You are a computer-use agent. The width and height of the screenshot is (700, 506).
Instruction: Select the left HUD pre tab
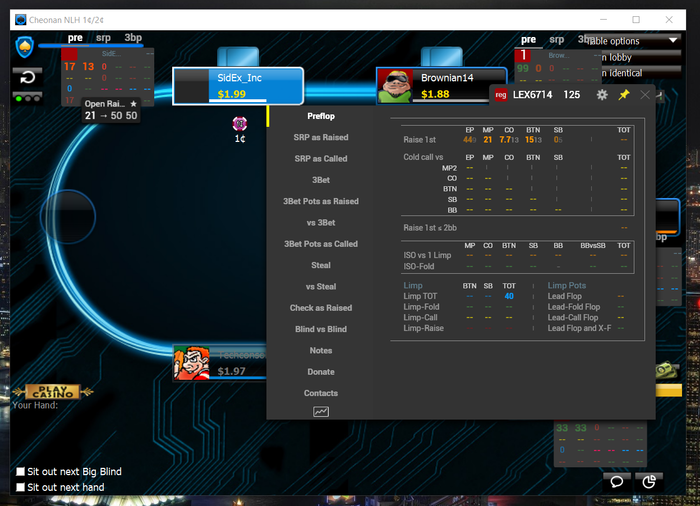[75, 38]
